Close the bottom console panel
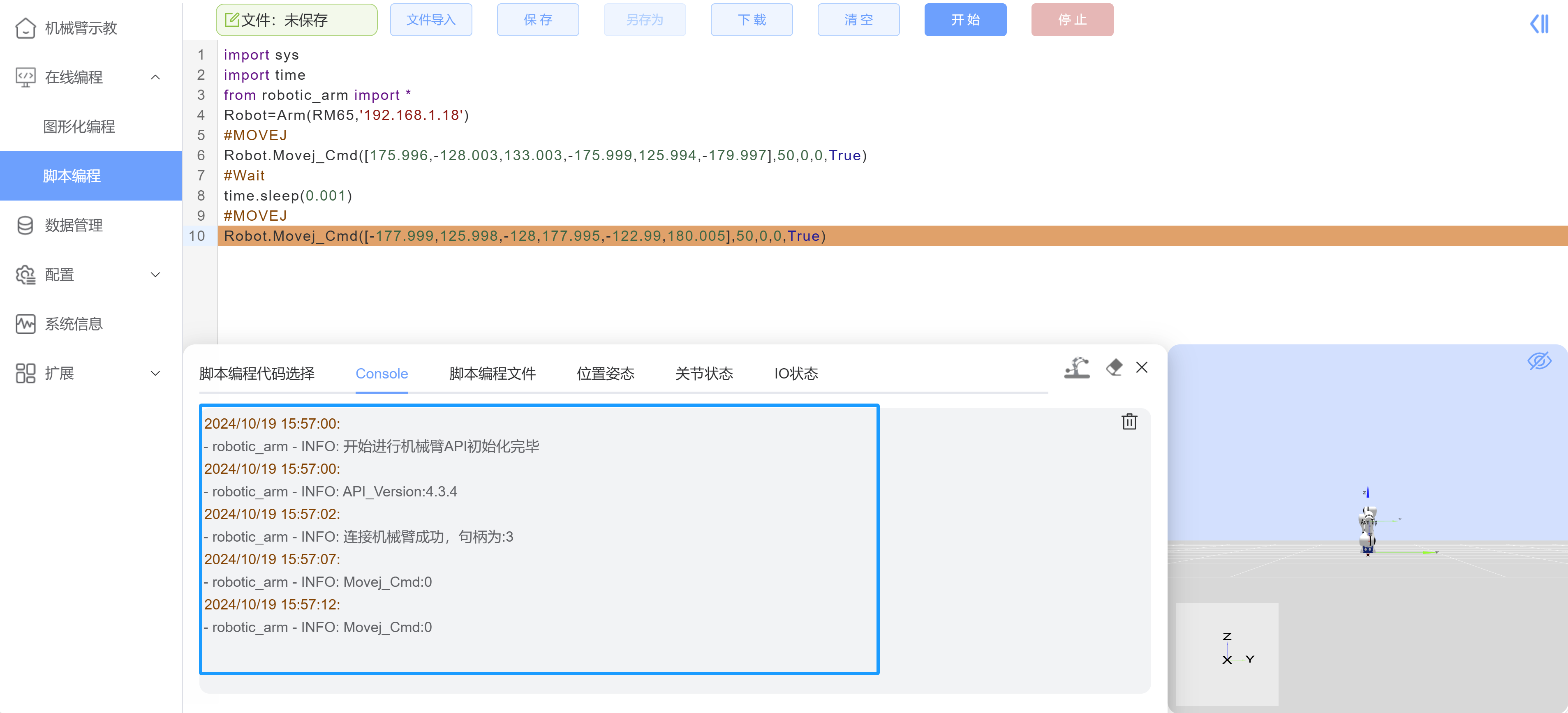 1141,367
